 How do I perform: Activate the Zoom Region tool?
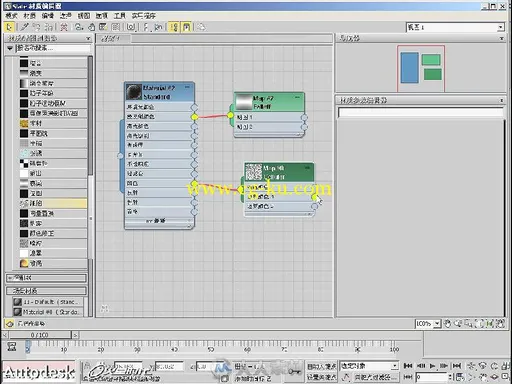click(468, 323)
